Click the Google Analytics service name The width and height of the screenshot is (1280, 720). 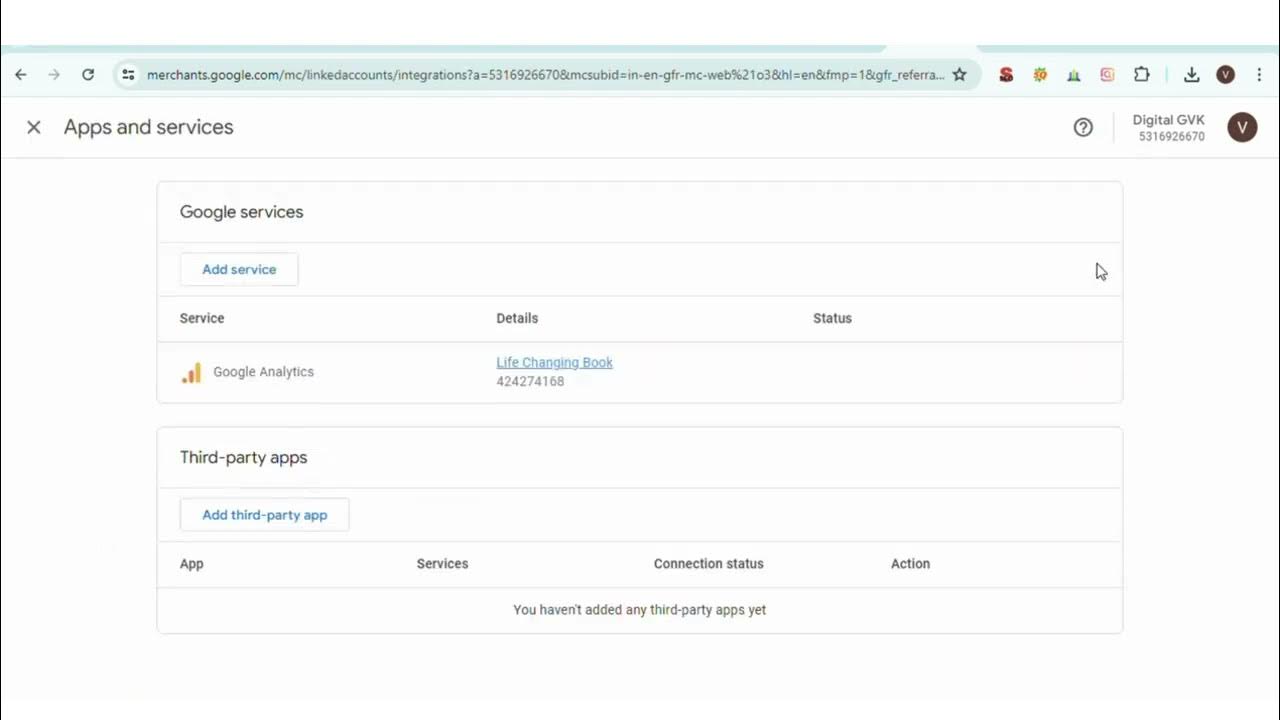263,372
